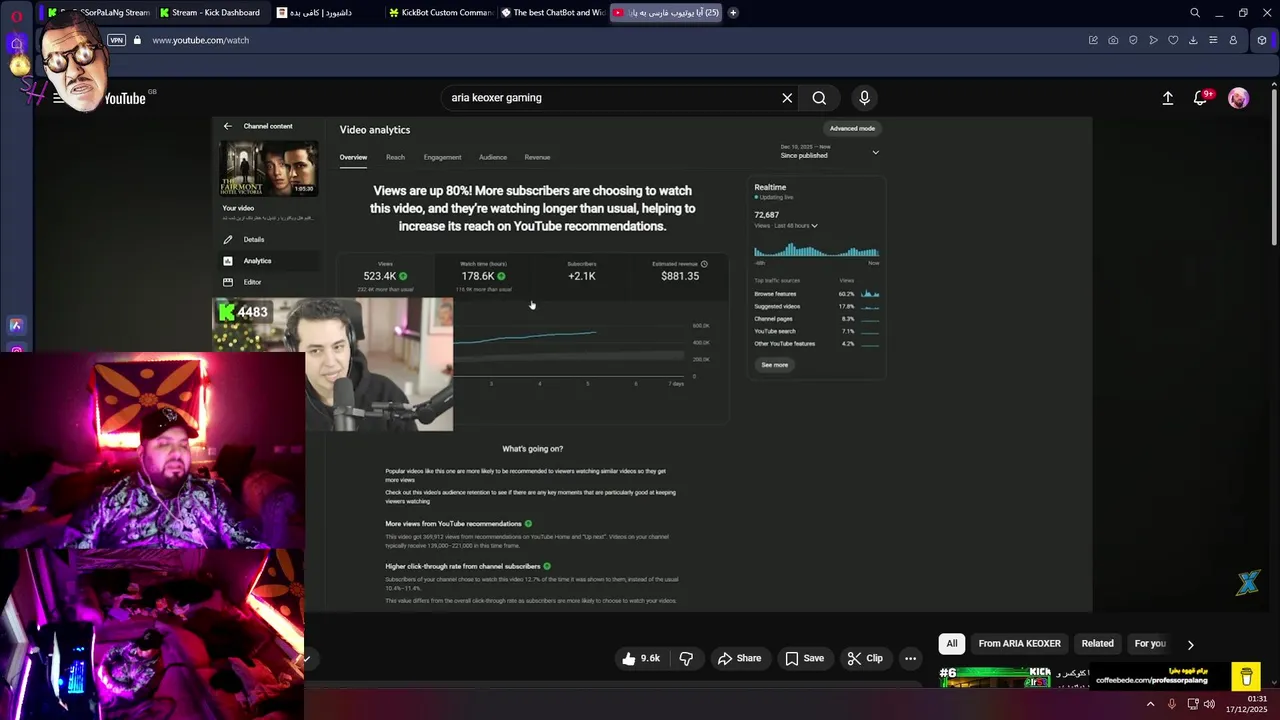The height and width of the screenshot is (720, 1280).
Task: Open the YouTube account avatar
Action: (1238, 98)
